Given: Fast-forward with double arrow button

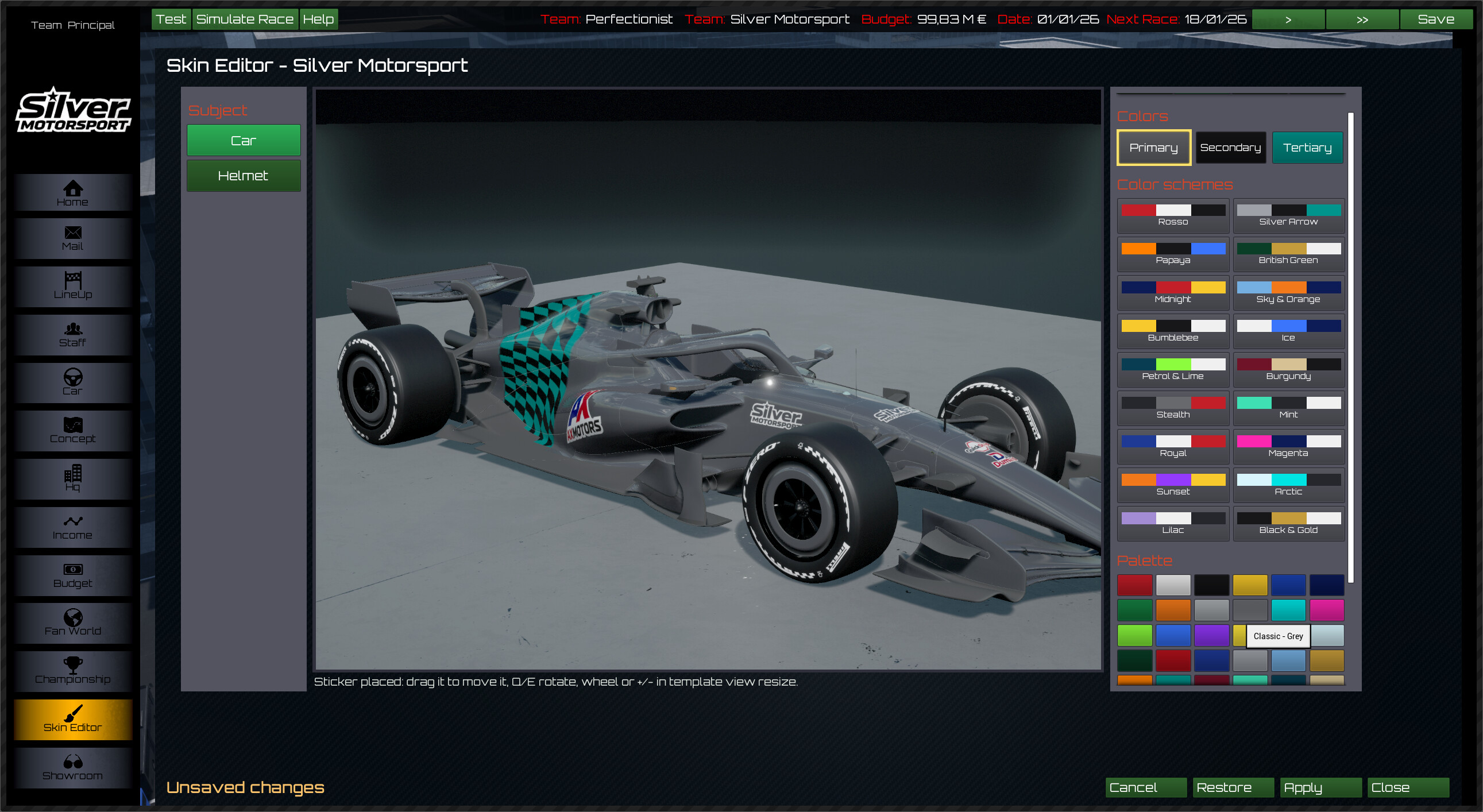Looking at the screenshot, I should point(1362,19).
